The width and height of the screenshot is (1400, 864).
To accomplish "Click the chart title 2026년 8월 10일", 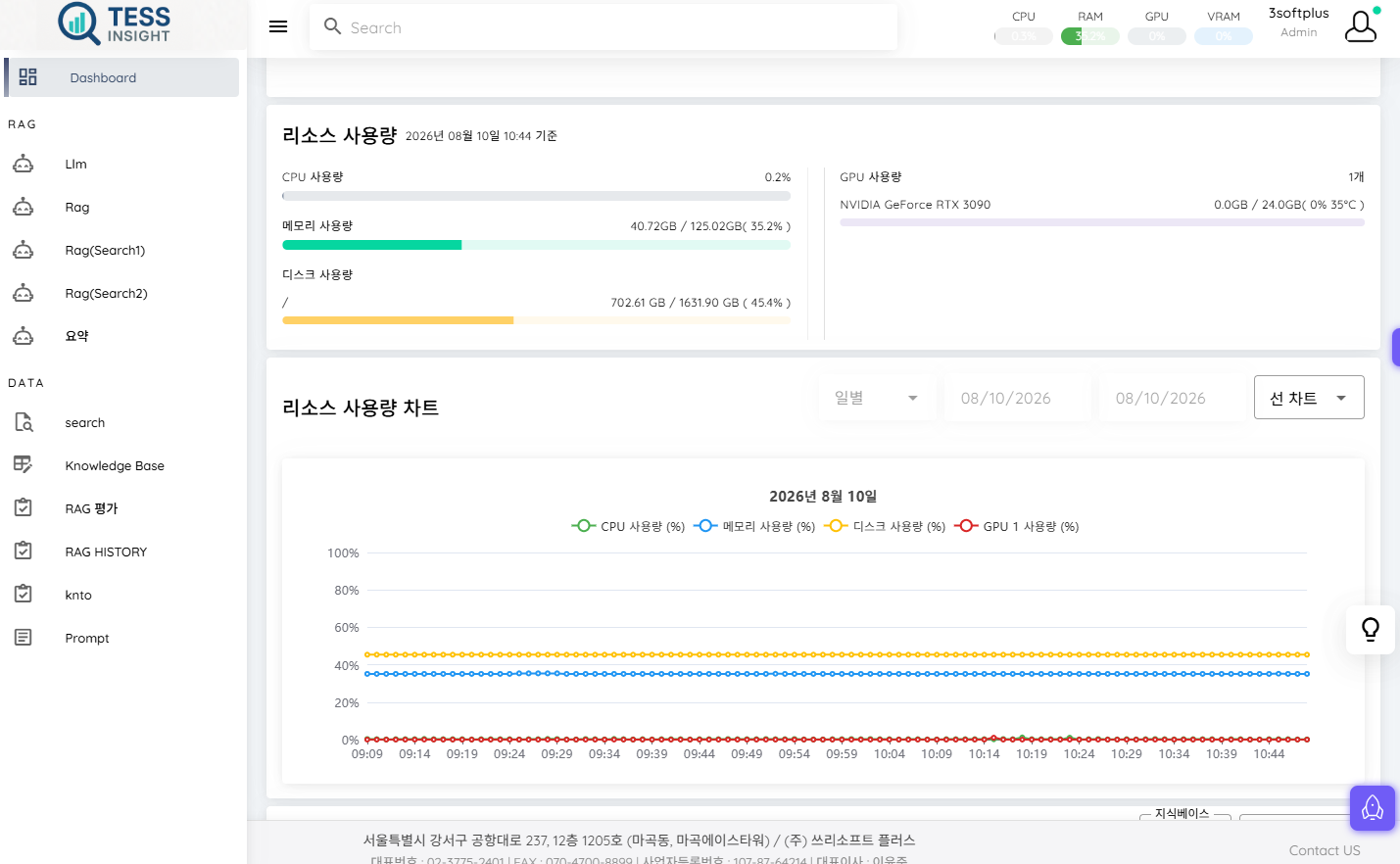I will coord(823,497).
